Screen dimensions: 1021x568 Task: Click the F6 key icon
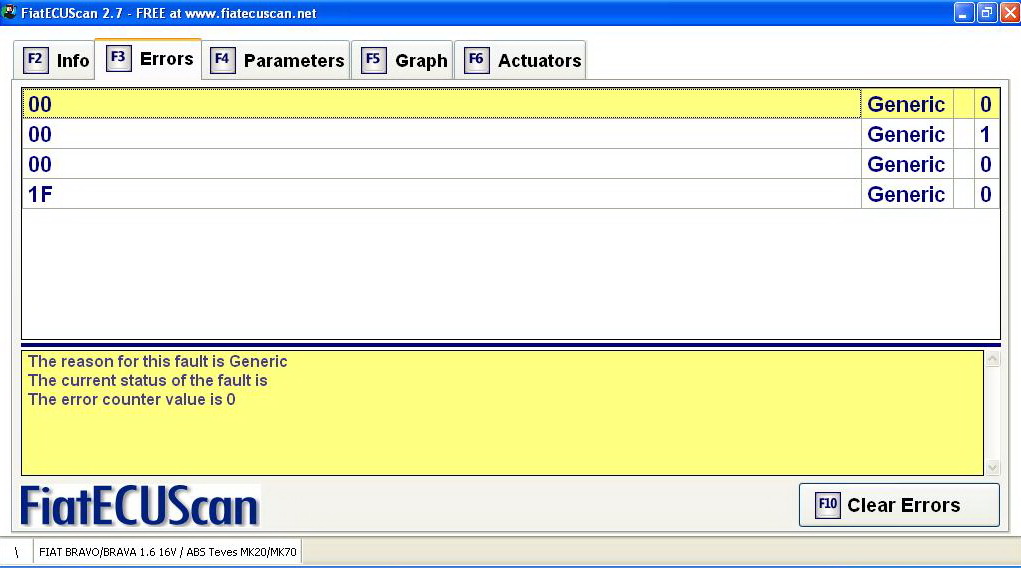(476, 61)
